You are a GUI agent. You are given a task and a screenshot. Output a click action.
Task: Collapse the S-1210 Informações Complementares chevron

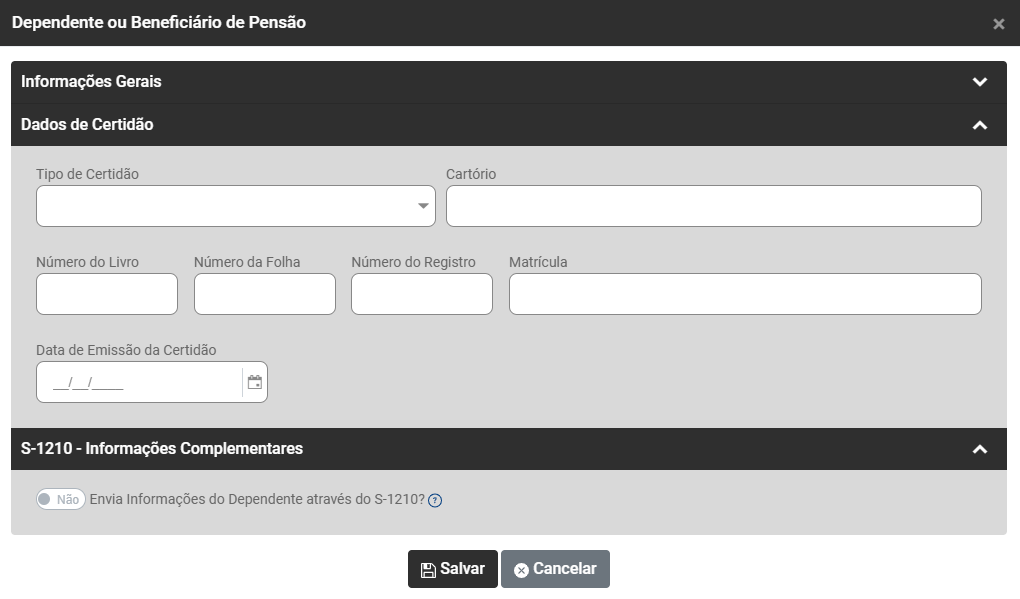(980, 449)
